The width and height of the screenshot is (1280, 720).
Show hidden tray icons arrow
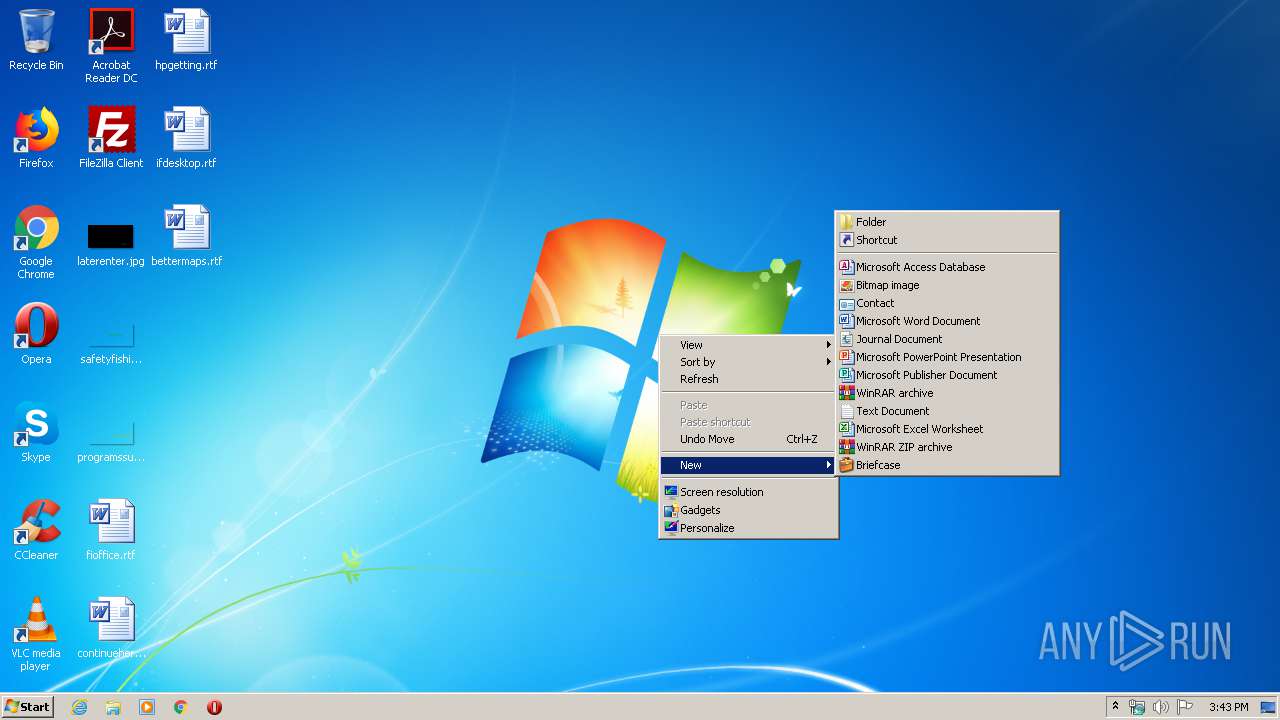[x=1115, y=707]
